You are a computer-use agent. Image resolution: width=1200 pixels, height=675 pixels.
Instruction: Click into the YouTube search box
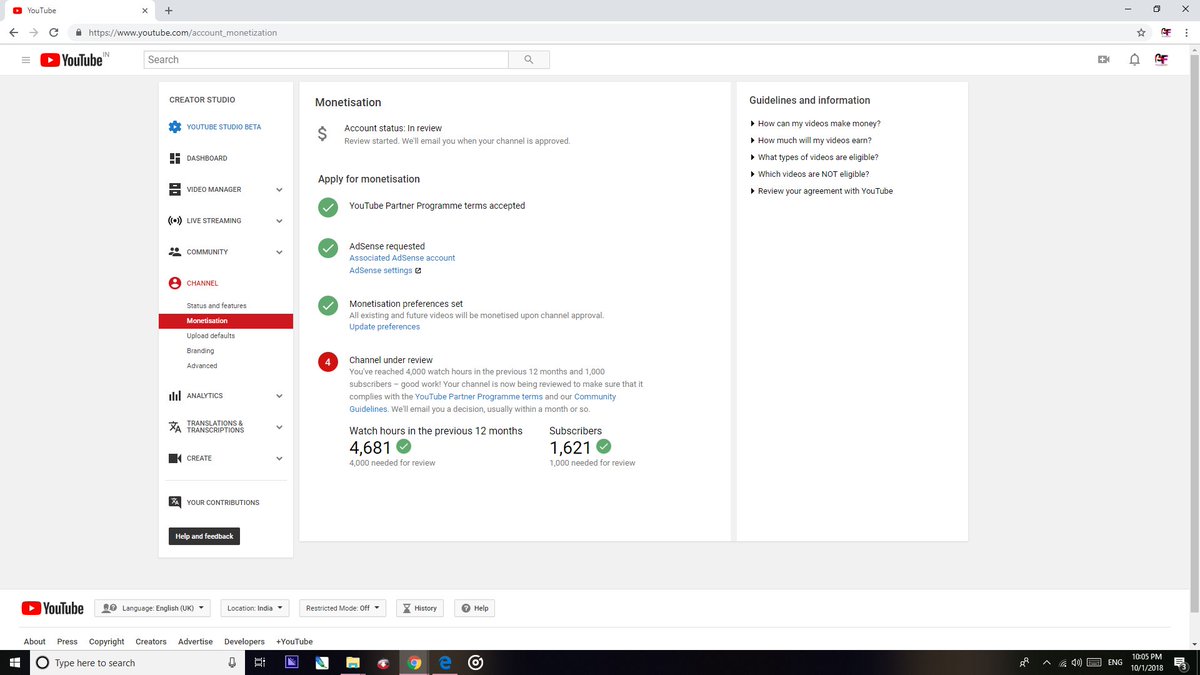pyautogui.click(x=326, y=60)
